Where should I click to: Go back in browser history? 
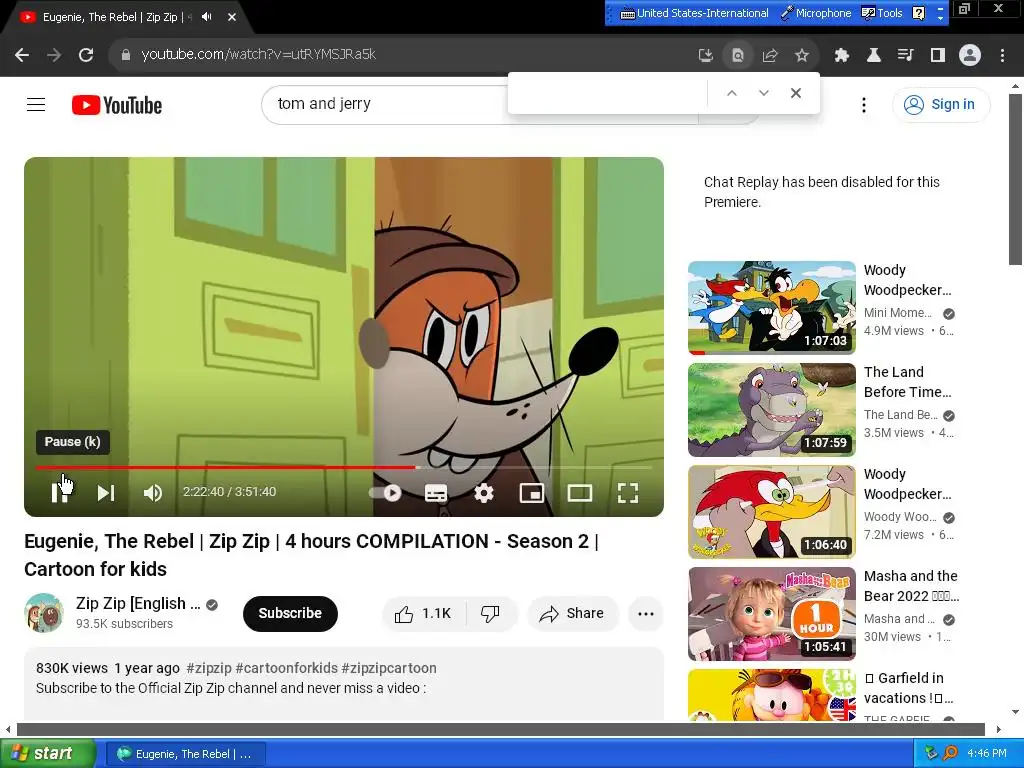22,55
